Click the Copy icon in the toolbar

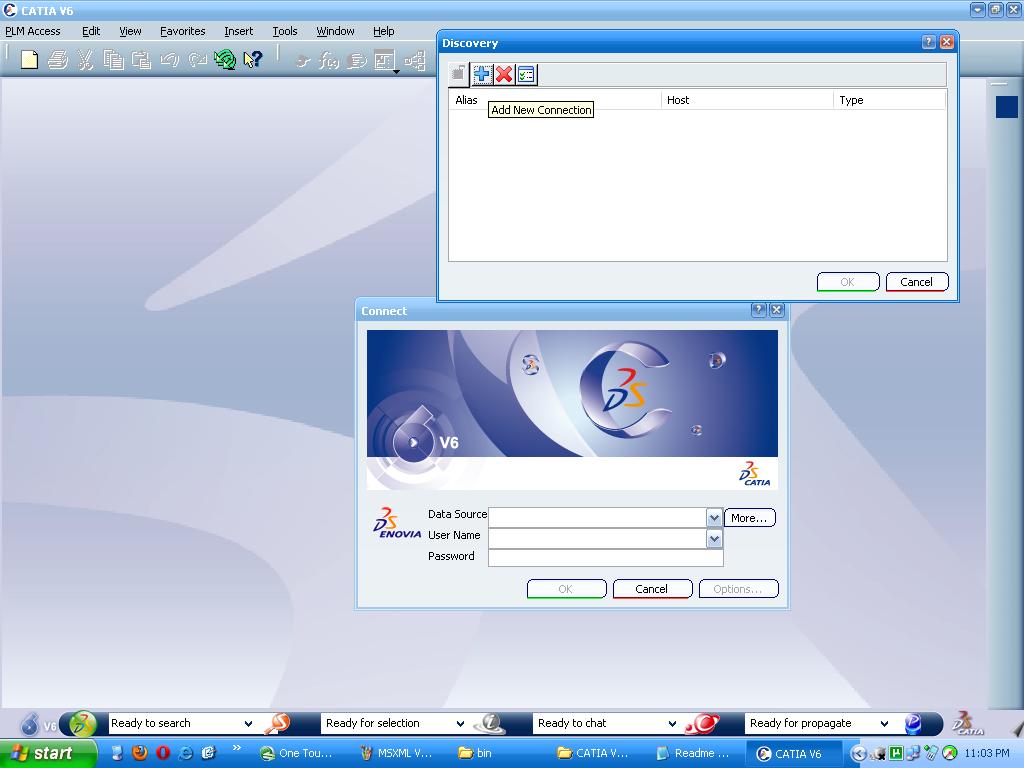coord(114,60)
